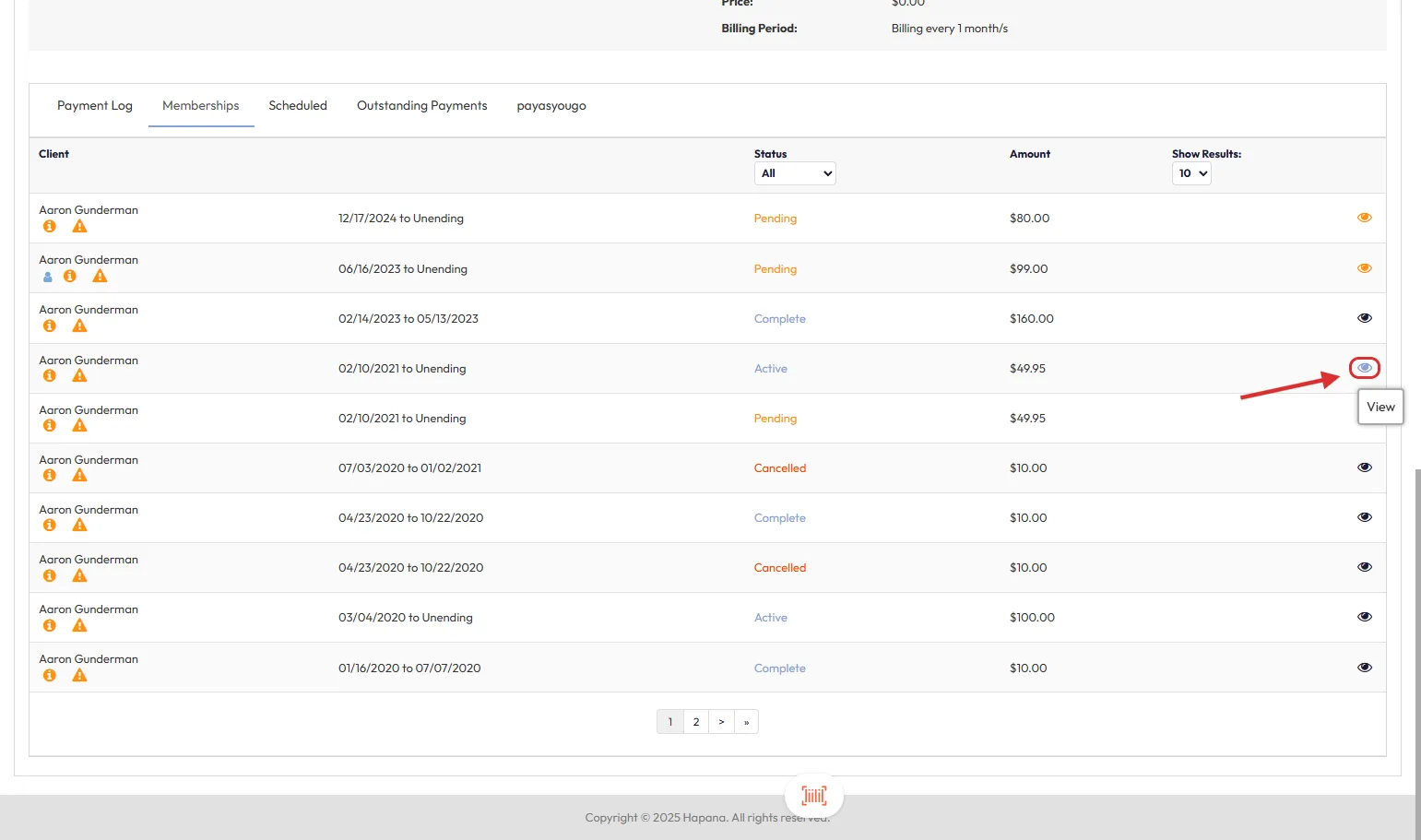The height and width of the screenshot is (840, 1421).
Task: Click highlighted view icon for active $49.95 membership
Action: pyautogui.click(x=1364, y=368)
